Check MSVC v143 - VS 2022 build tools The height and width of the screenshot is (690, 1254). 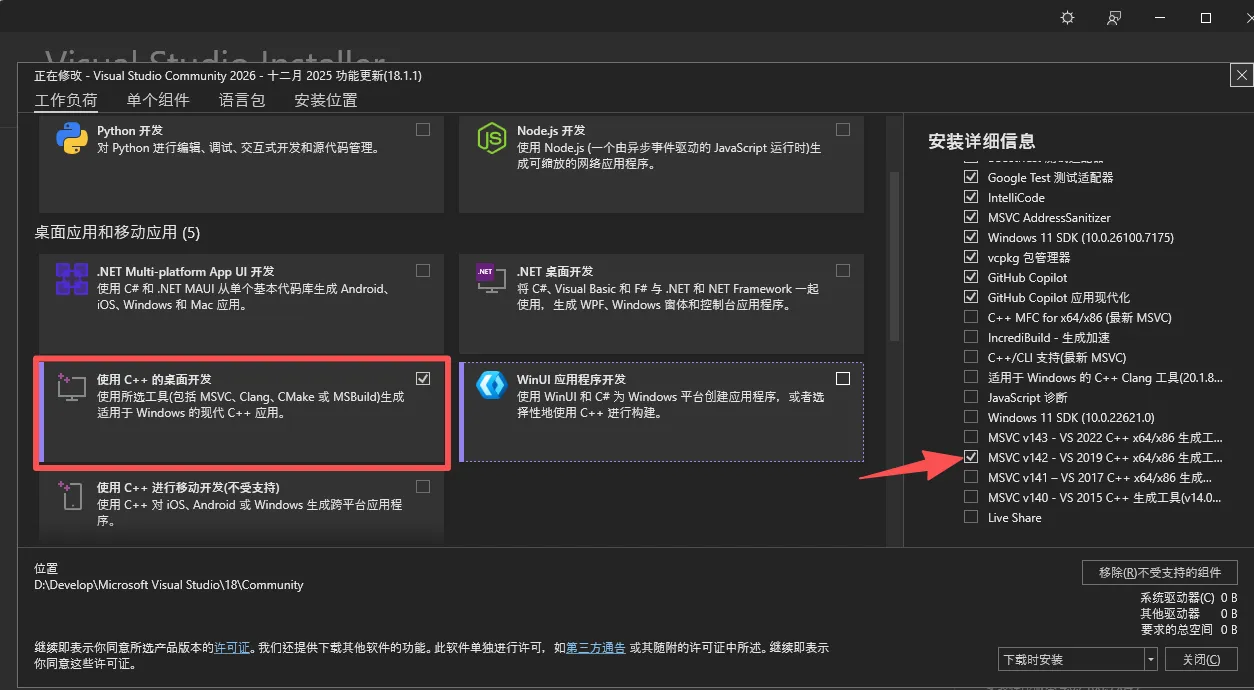(x=971, y=437)
